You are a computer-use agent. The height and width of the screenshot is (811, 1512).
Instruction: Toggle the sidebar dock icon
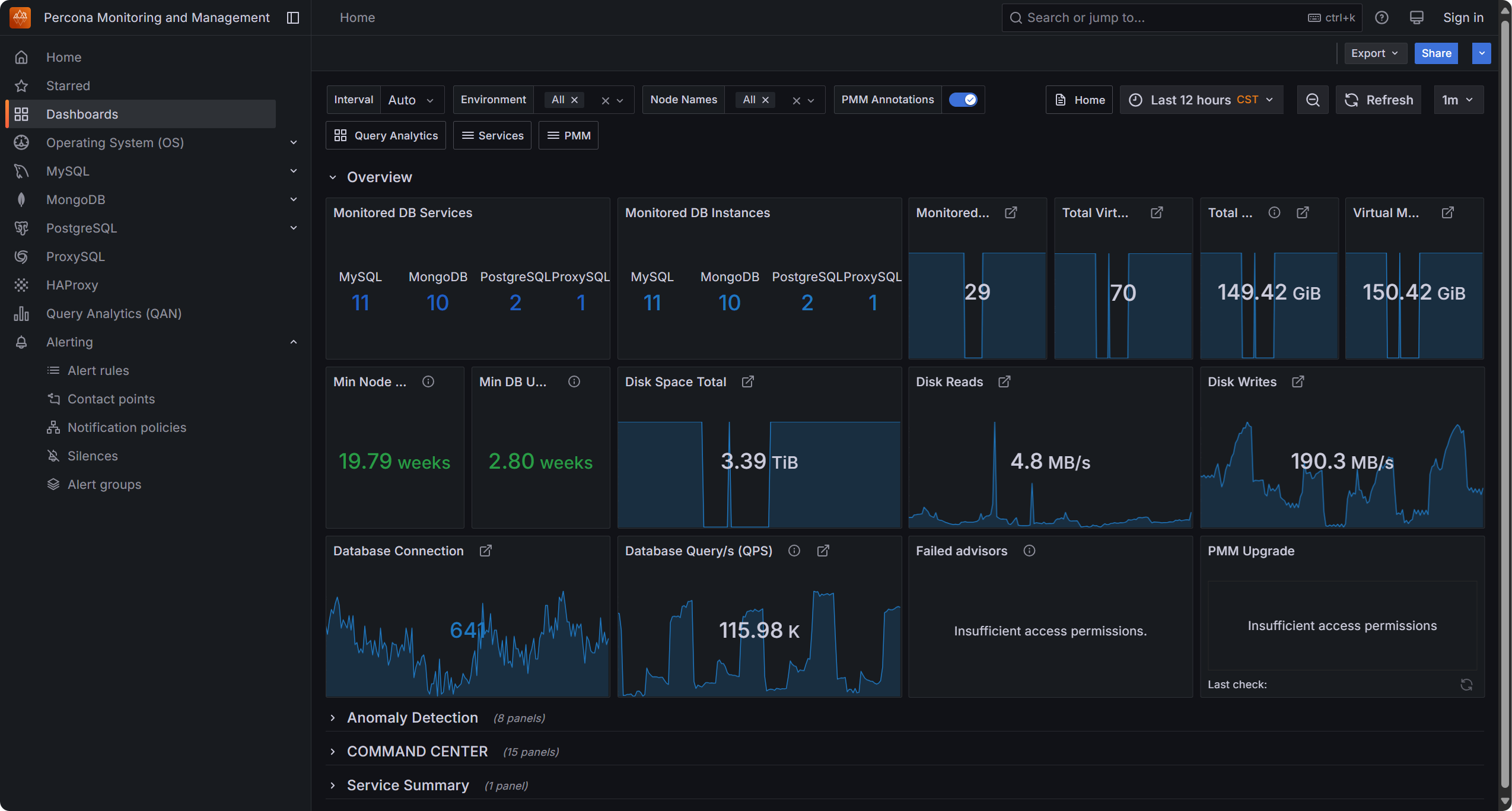click(x=293, y=18)
